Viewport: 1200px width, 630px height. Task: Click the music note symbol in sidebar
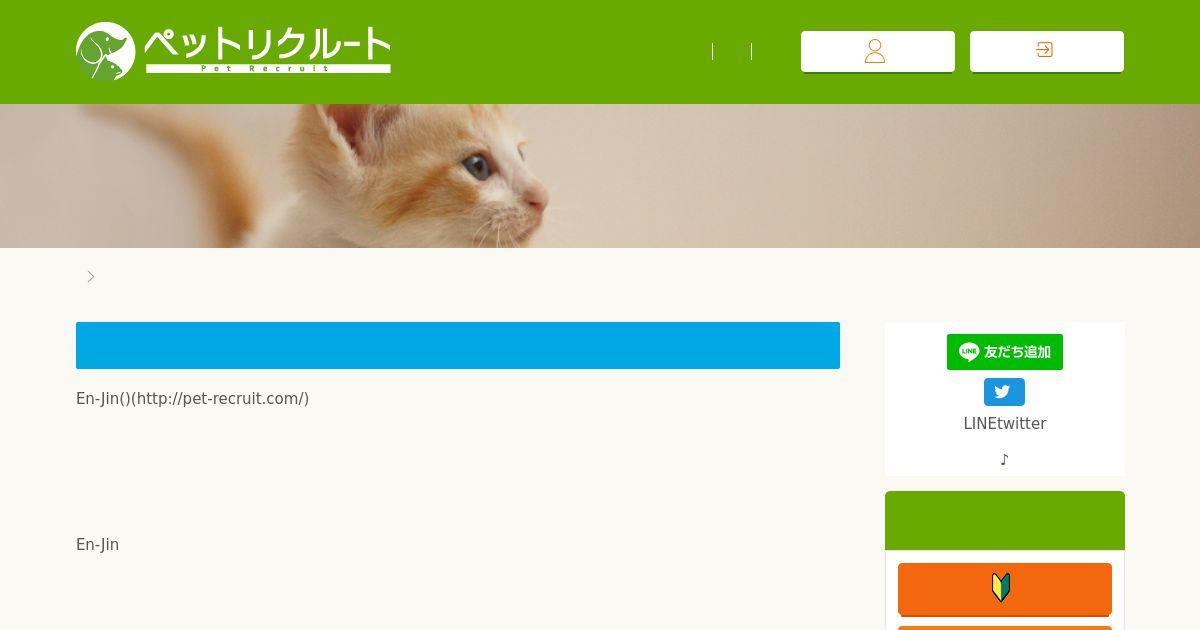(1004, 460)
